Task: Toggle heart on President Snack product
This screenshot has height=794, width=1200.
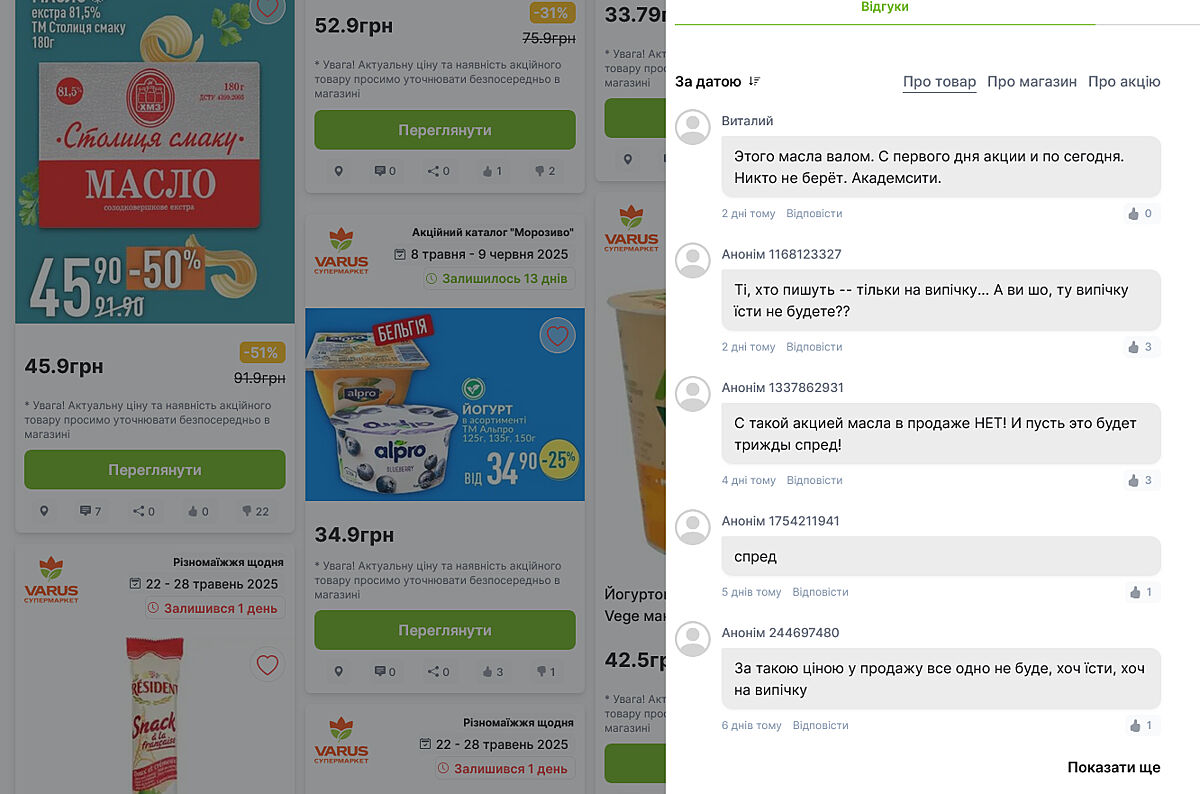Action: (267, 664)
